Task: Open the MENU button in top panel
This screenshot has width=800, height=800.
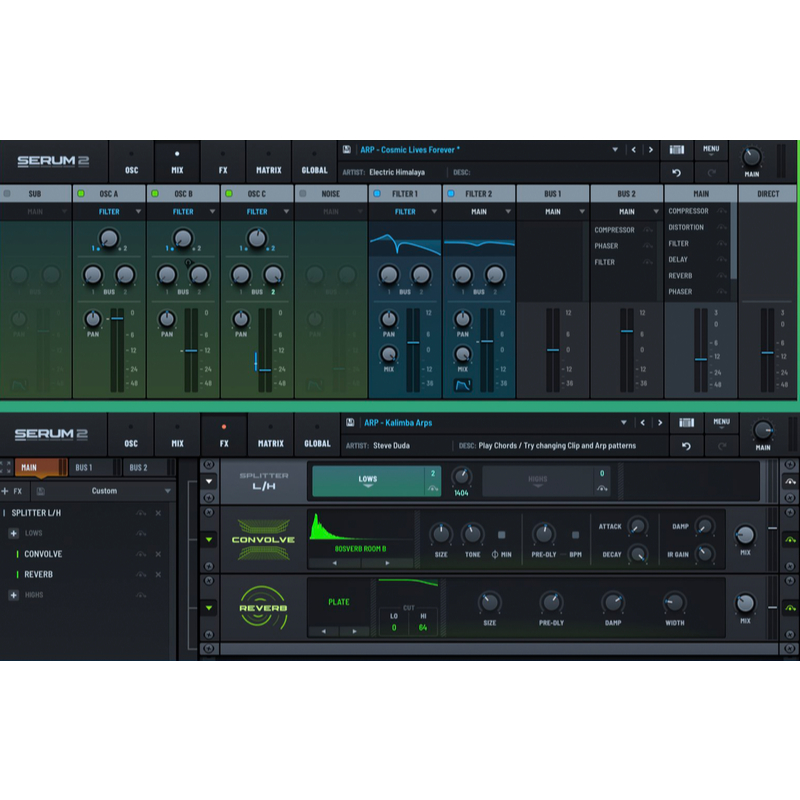Action: click(711, 150)
